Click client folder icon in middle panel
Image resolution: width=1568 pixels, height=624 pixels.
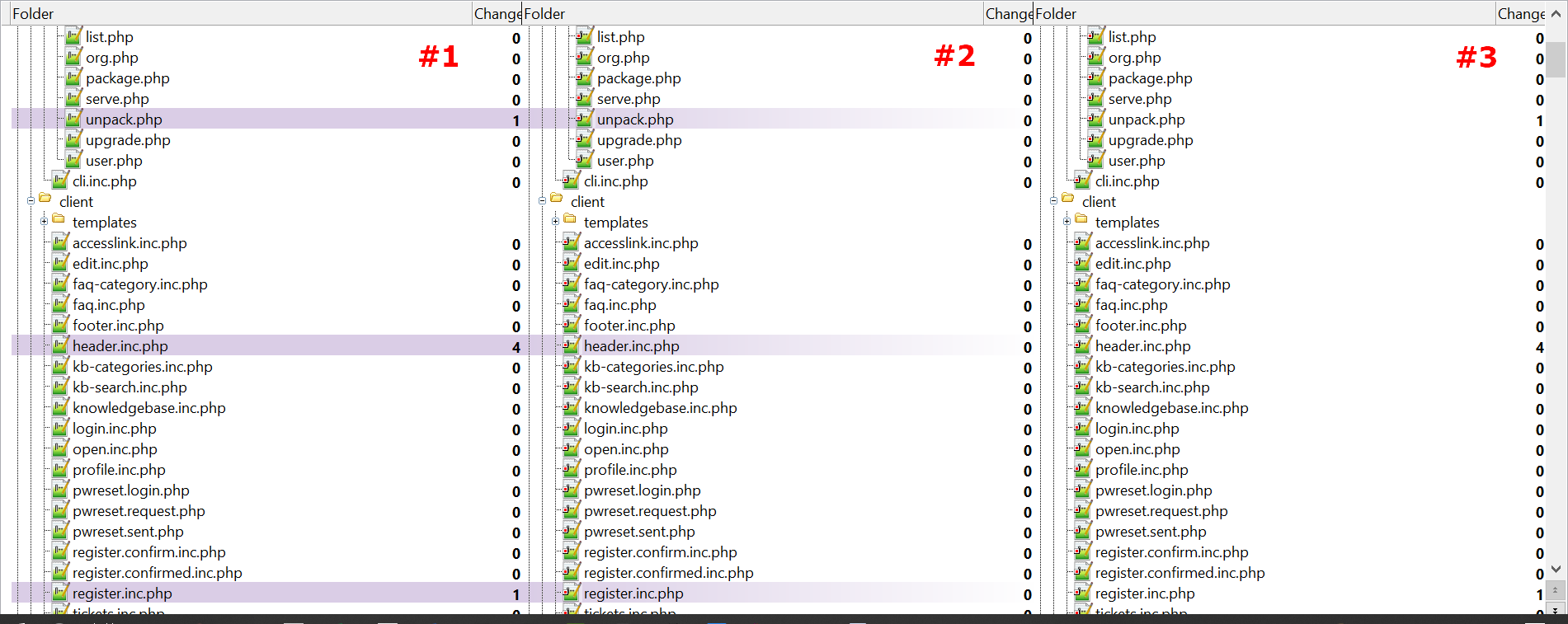(x=557, y=199)
